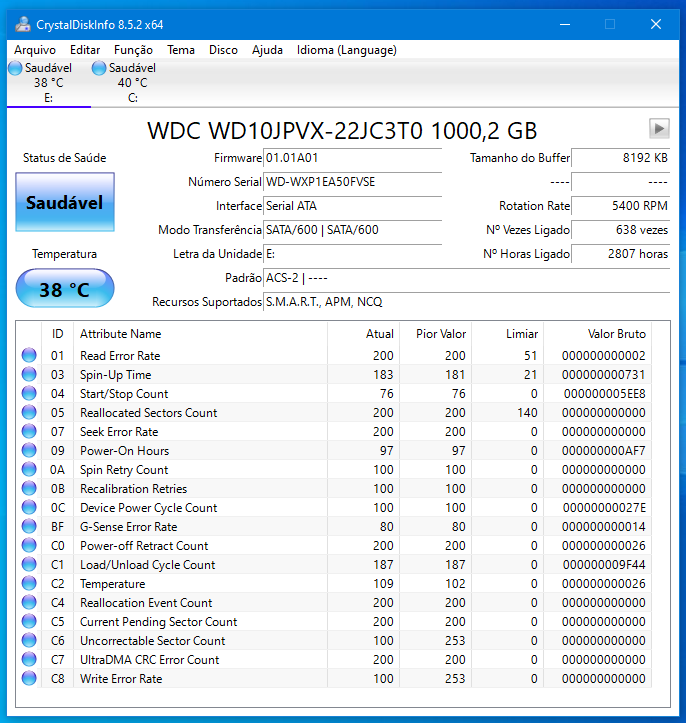
Task: Click the power-on count 638 vezes
Action: click(621, 230)
